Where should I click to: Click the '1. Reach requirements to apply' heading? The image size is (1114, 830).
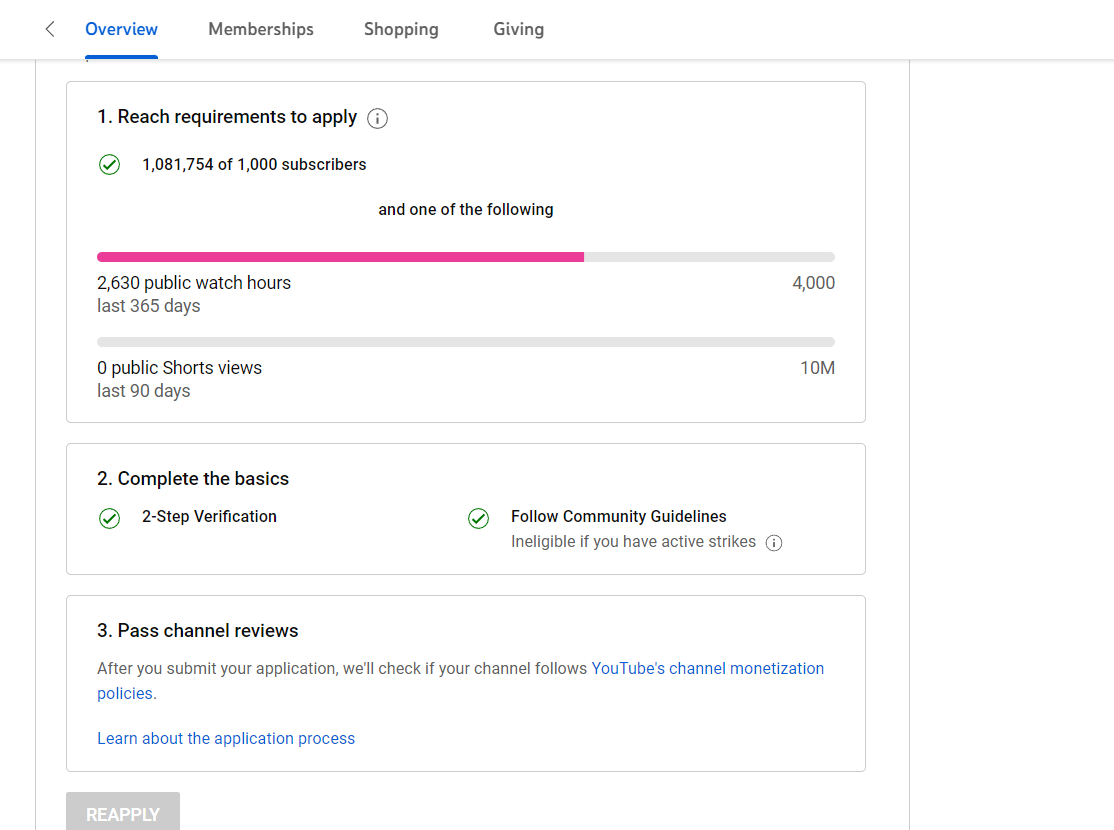tap(227, 117)
